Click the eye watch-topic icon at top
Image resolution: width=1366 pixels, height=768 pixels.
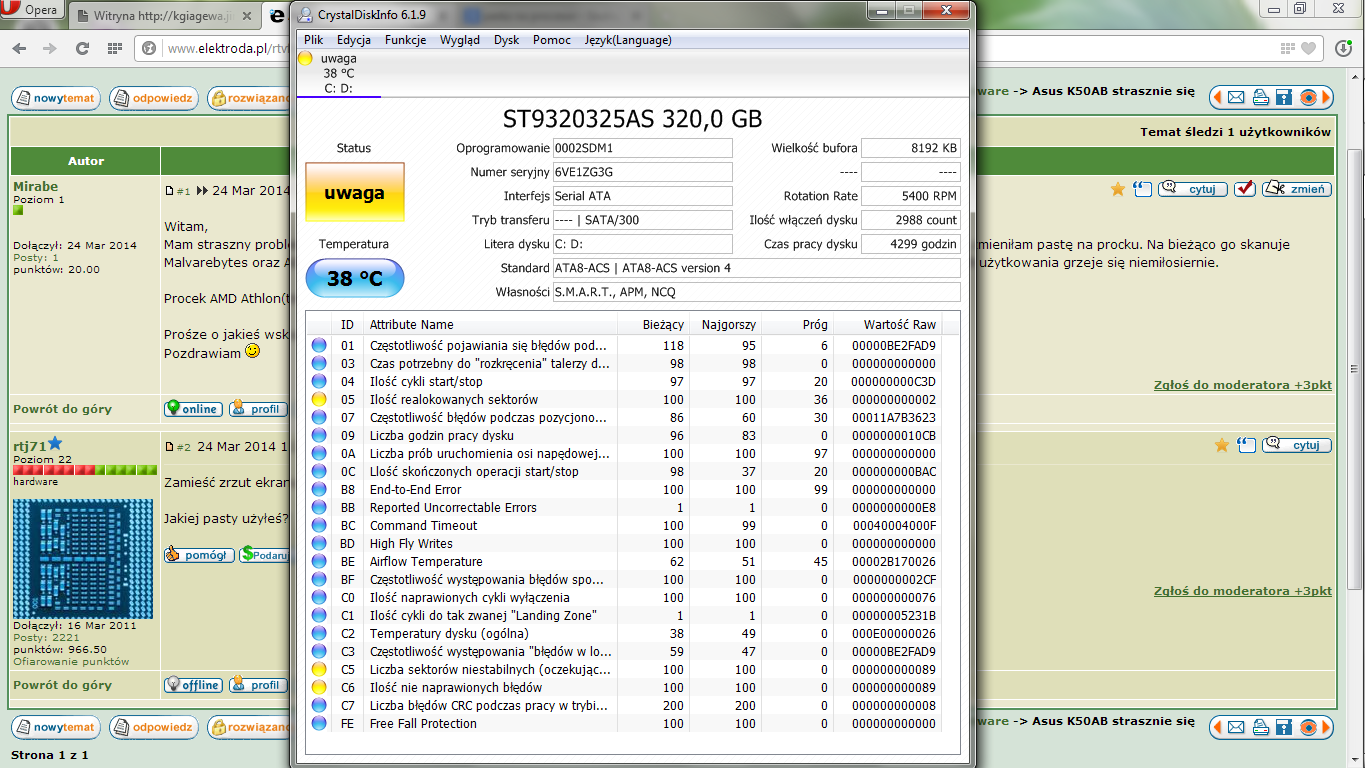coord(1306,97)
